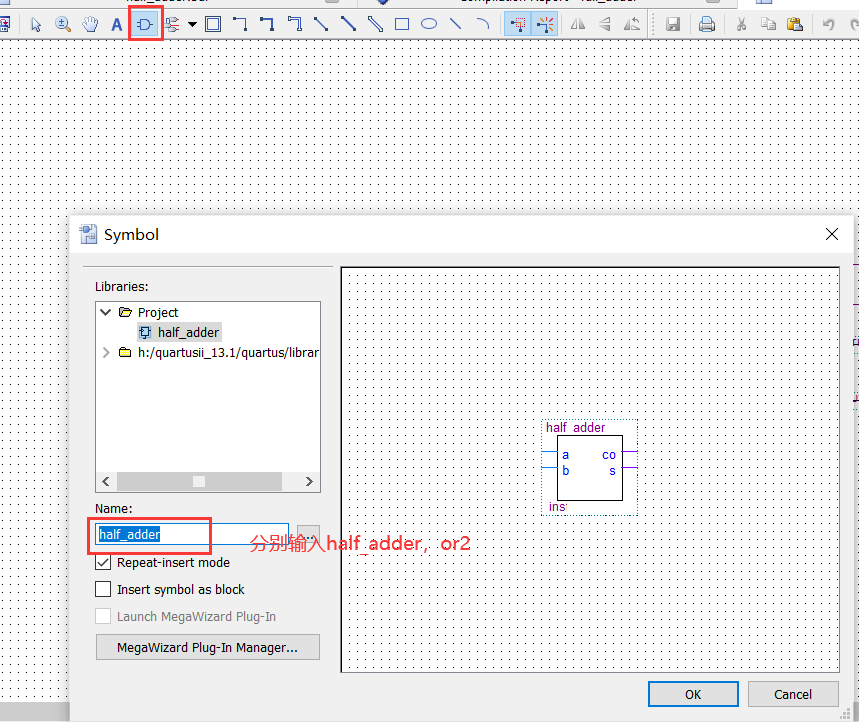Click the half_adder symbol preview
The image size is (859, 722).
[x=589, y=467]
